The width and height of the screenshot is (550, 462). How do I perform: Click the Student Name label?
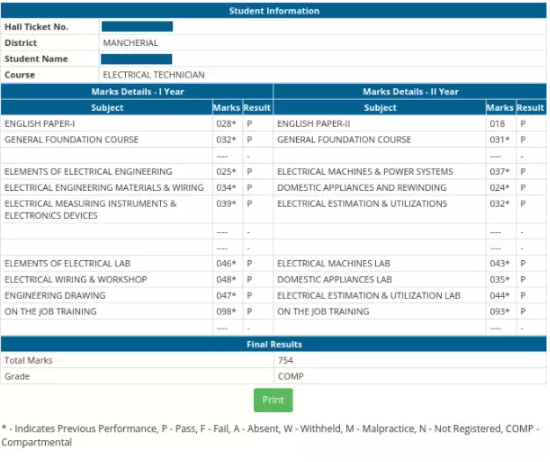(36, 59)
